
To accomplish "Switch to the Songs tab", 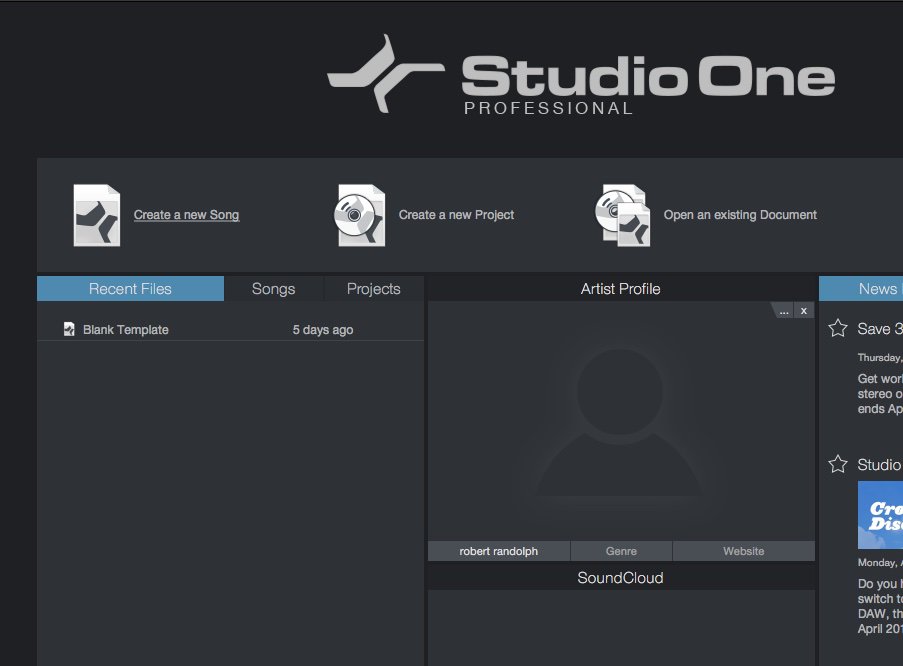I will coord(273,289).
